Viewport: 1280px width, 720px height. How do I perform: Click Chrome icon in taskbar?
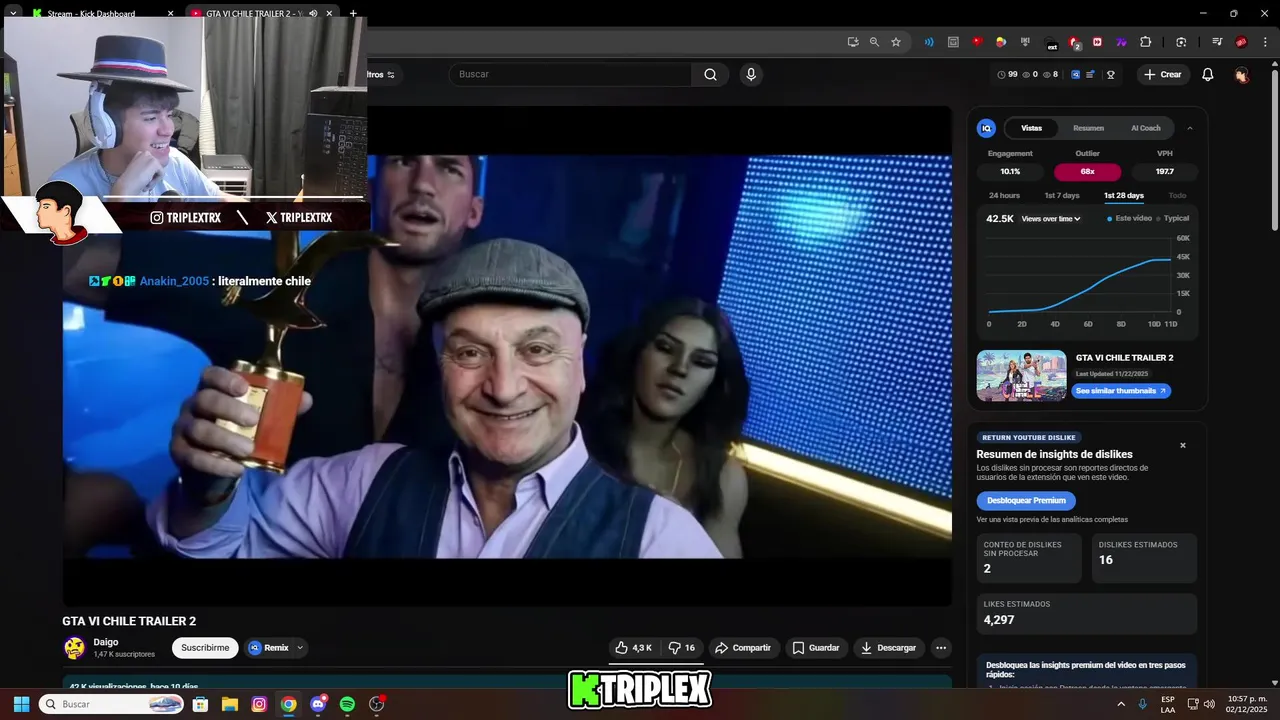point(288,704)
